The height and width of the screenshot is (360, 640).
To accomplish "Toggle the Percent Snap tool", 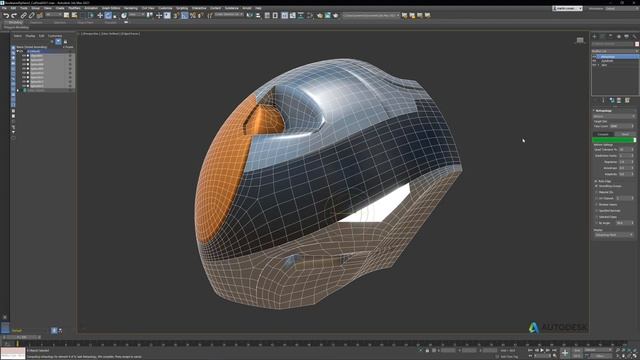I will [193, 16].
